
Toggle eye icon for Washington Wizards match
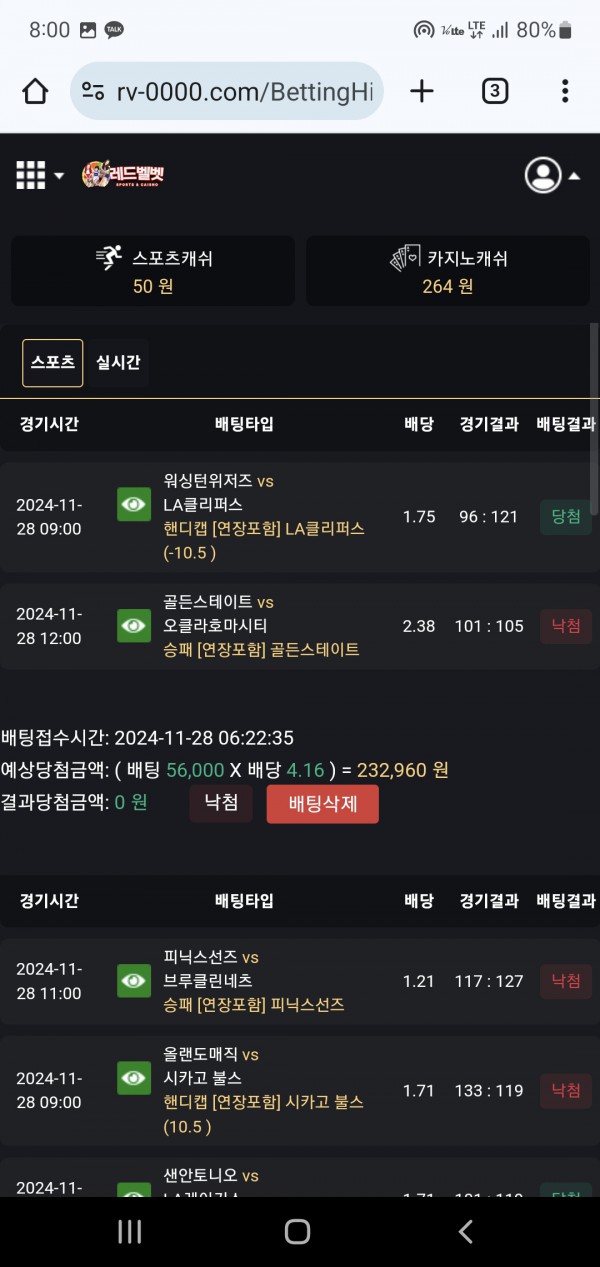click(134, 505)
